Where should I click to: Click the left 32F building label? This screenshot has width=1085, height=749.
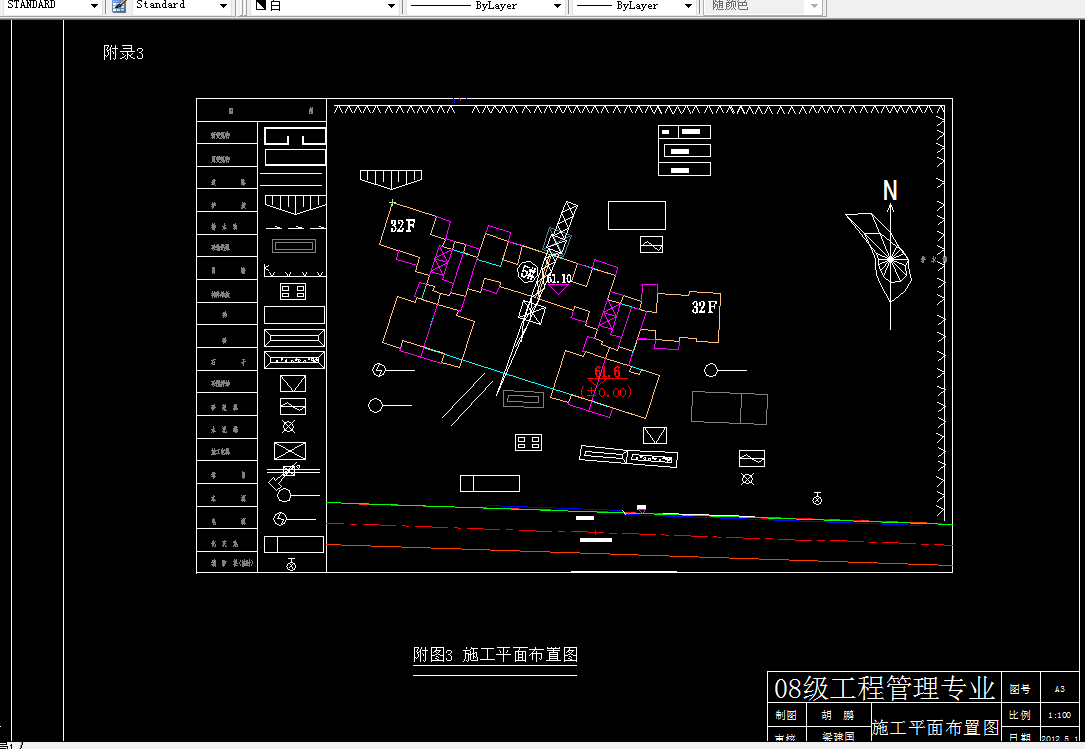pyautogui.click(x=403, y=225)
